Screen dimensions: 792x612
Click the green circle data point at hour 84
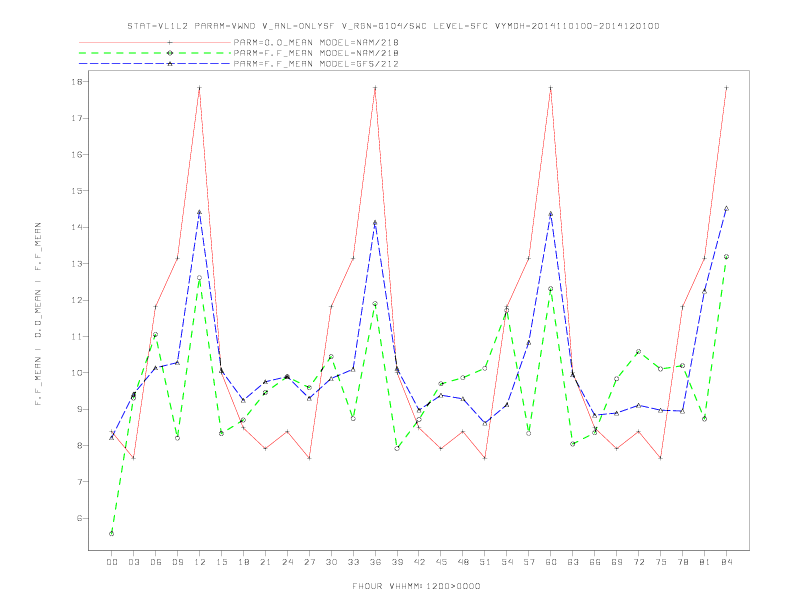(726, 257)
